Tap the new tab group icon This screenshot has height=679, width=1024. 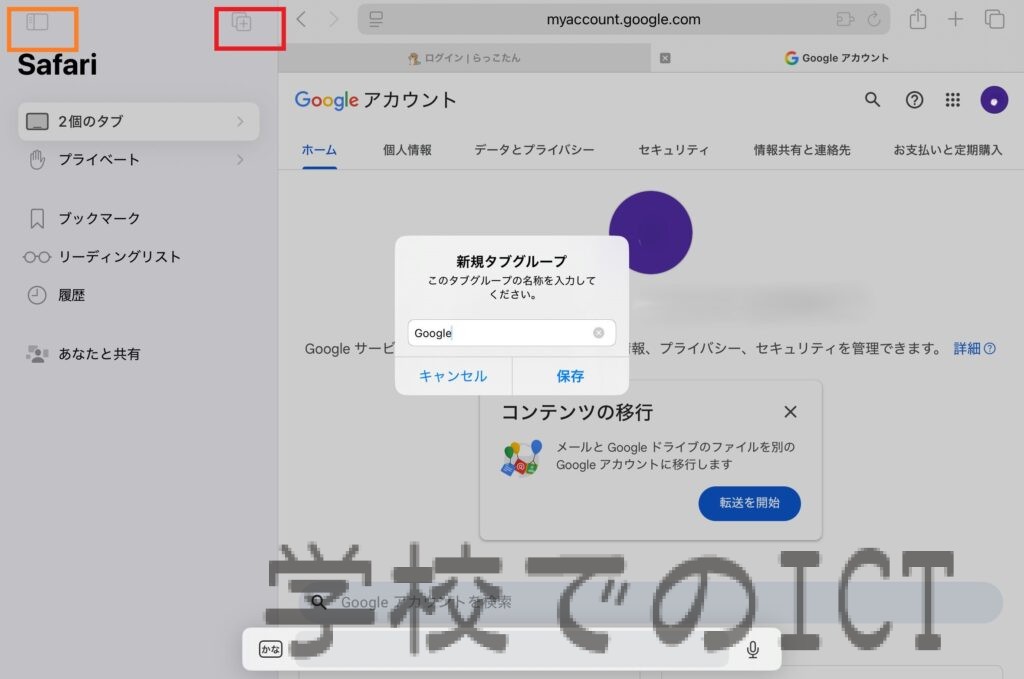pos(242,23)
